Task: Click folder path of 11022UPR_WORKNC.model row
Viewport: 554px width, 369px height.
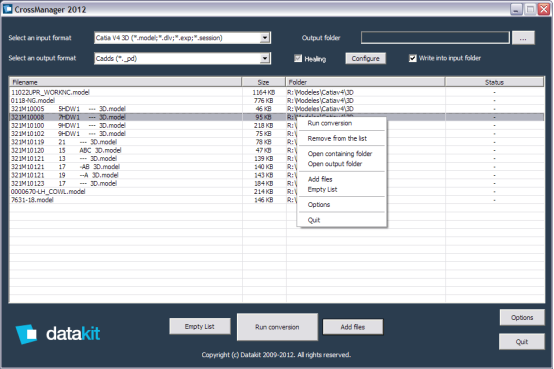Action: (320, 92)
